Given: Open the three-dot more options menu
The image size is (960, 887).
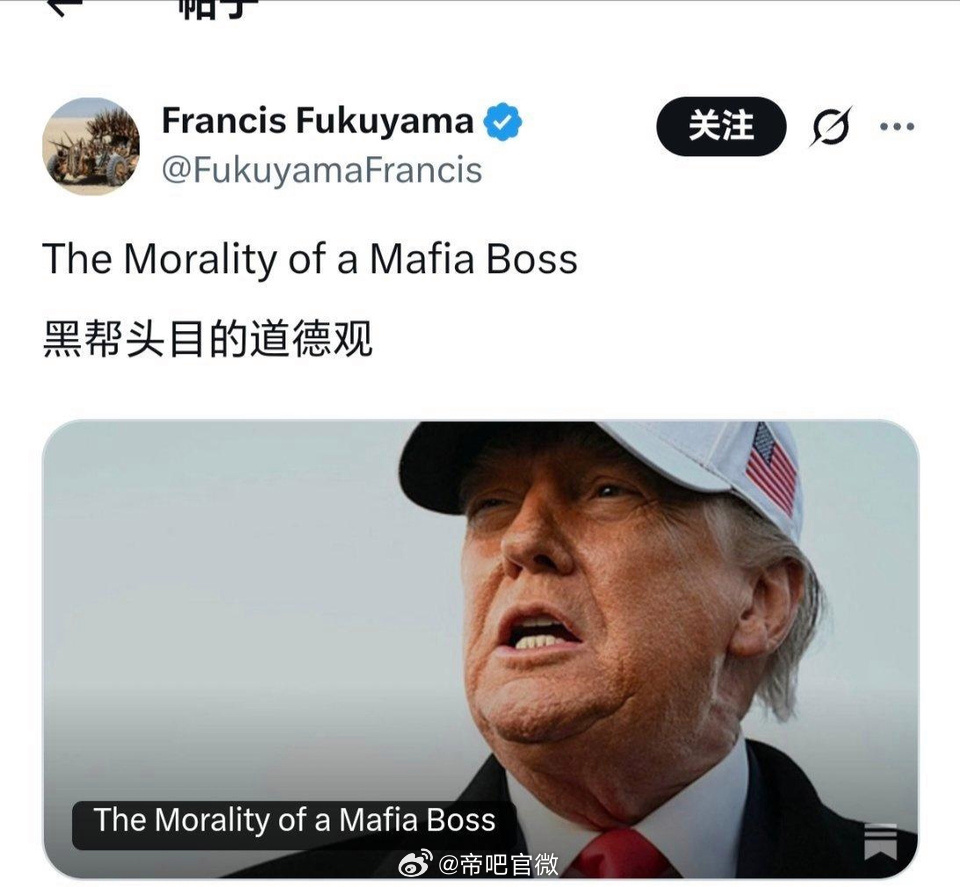Looking at the screenshot, I should [897, 127].
